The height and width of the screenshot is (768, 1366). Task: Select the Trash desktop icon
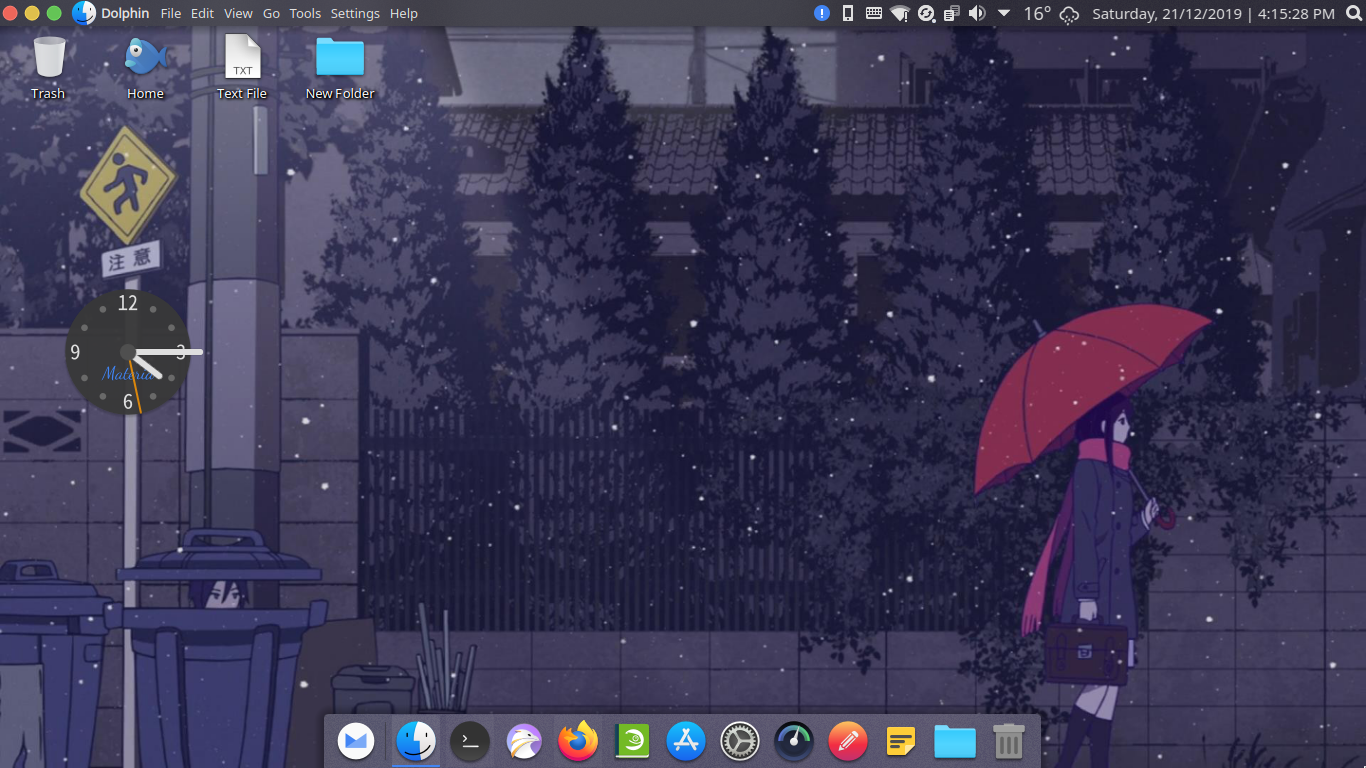48,67
